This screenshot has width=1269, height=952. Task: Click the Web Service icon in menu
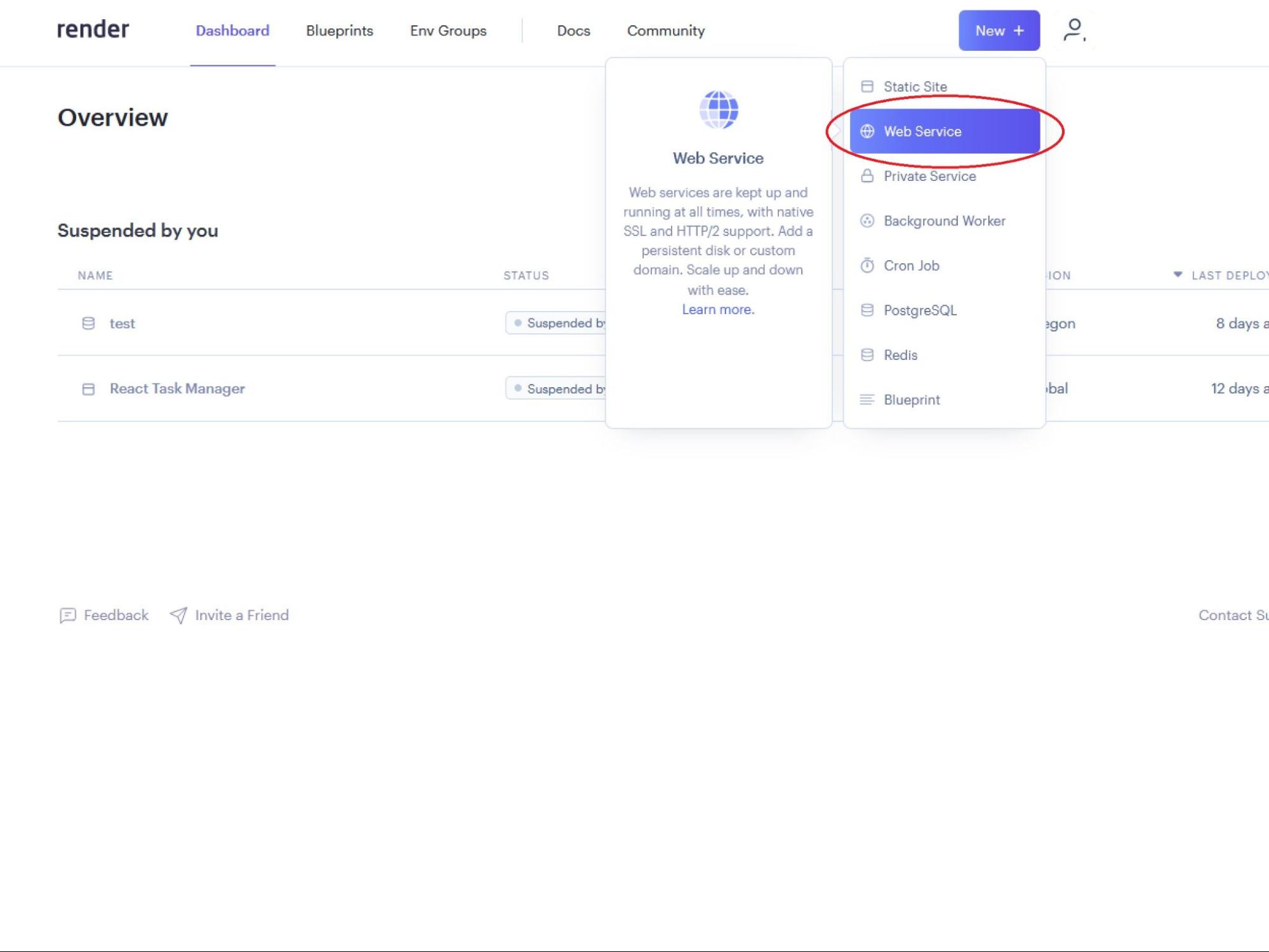coord(867,131)
